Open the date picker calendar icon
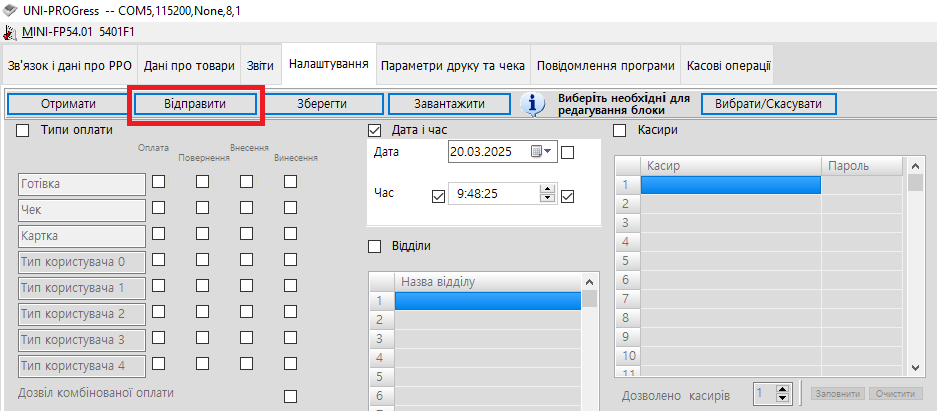 (x=541, y=152)
